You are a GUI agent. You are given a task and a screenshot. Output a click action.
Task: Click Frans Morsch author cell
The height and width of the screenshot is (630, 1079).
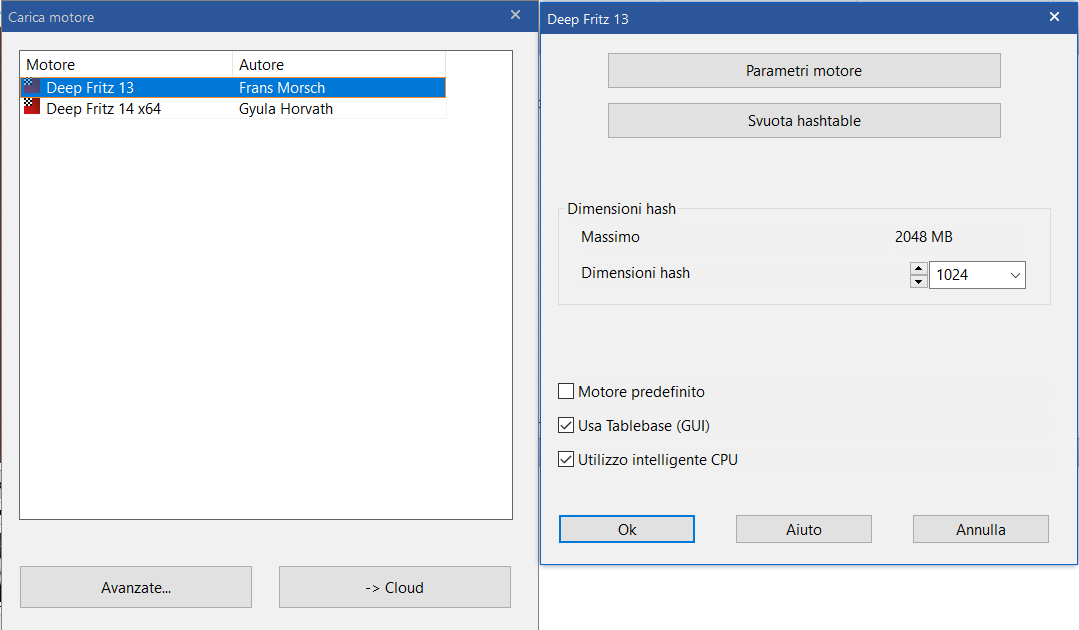(x=281, y=88)
